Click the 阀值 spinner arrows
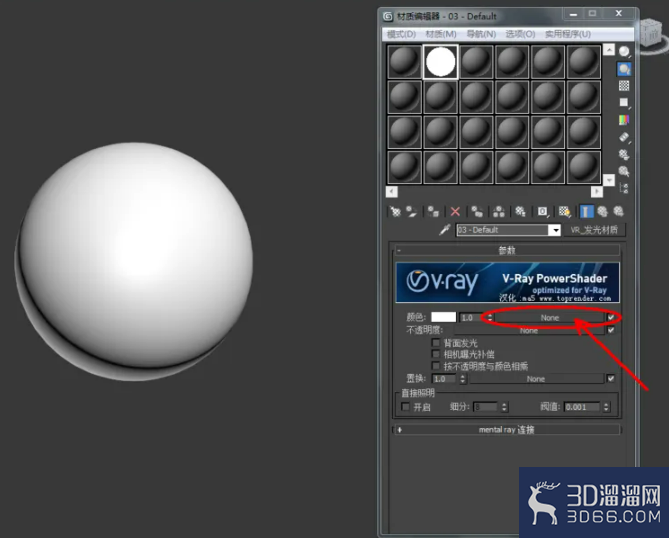Screen dimensions: 669x538 pos(606,407)
